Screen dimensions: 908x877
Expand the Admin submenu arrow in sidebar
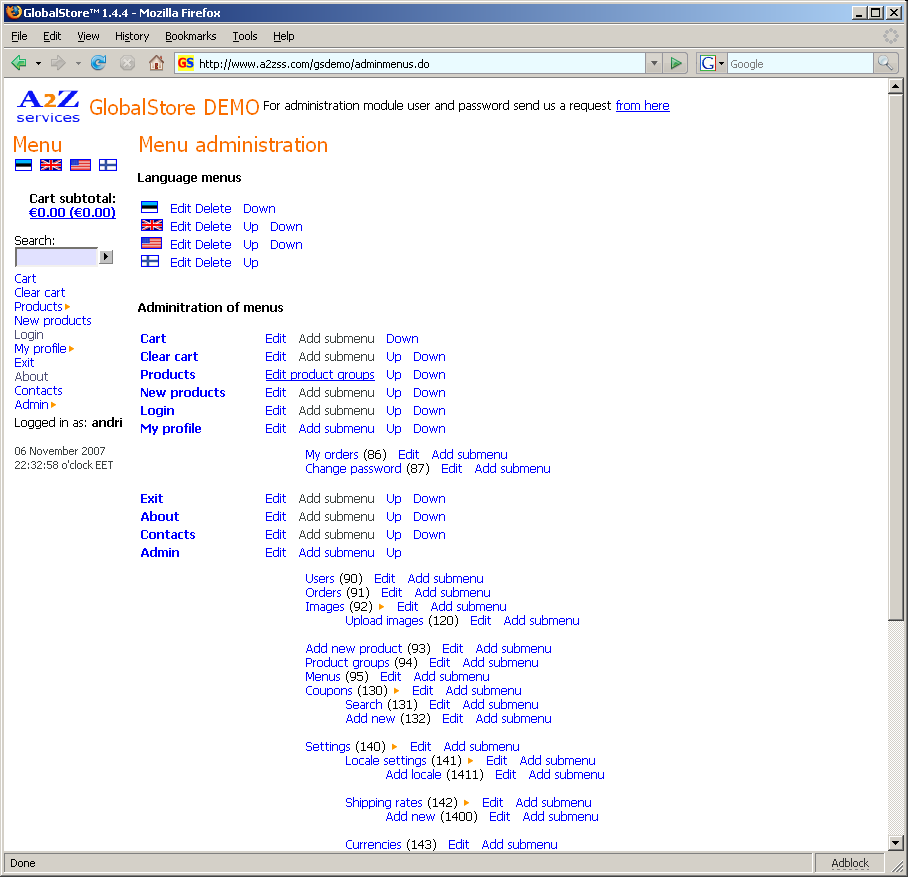pyautogui.click(x=54, y=405)
